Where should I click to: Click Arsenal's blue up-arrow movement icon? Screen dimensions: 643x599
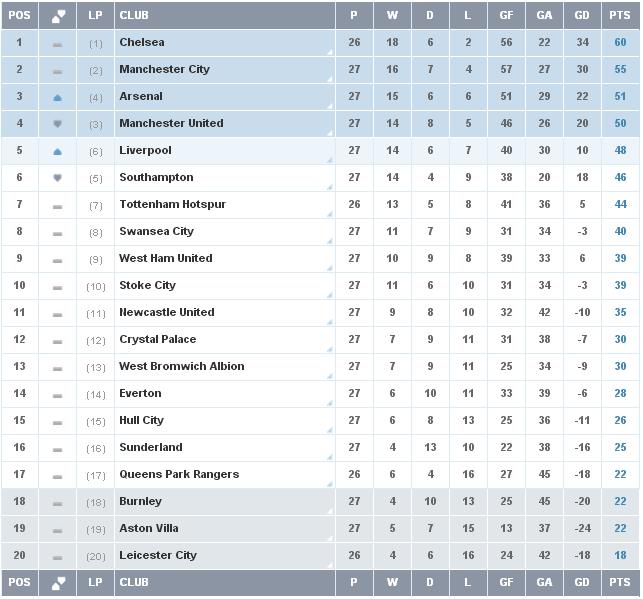57,98
